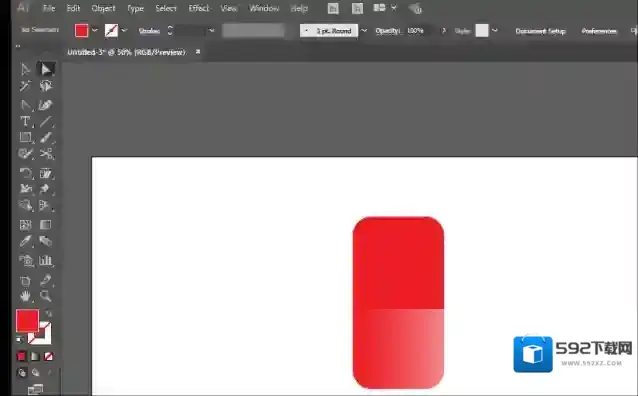The image size is (638, 396).
Task: Select the Lasso tool
Action: click(x=46, y=86)
